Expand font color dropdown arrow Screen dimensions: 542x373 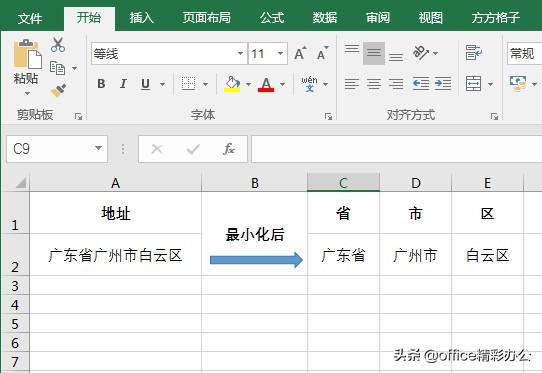(282, 84)
